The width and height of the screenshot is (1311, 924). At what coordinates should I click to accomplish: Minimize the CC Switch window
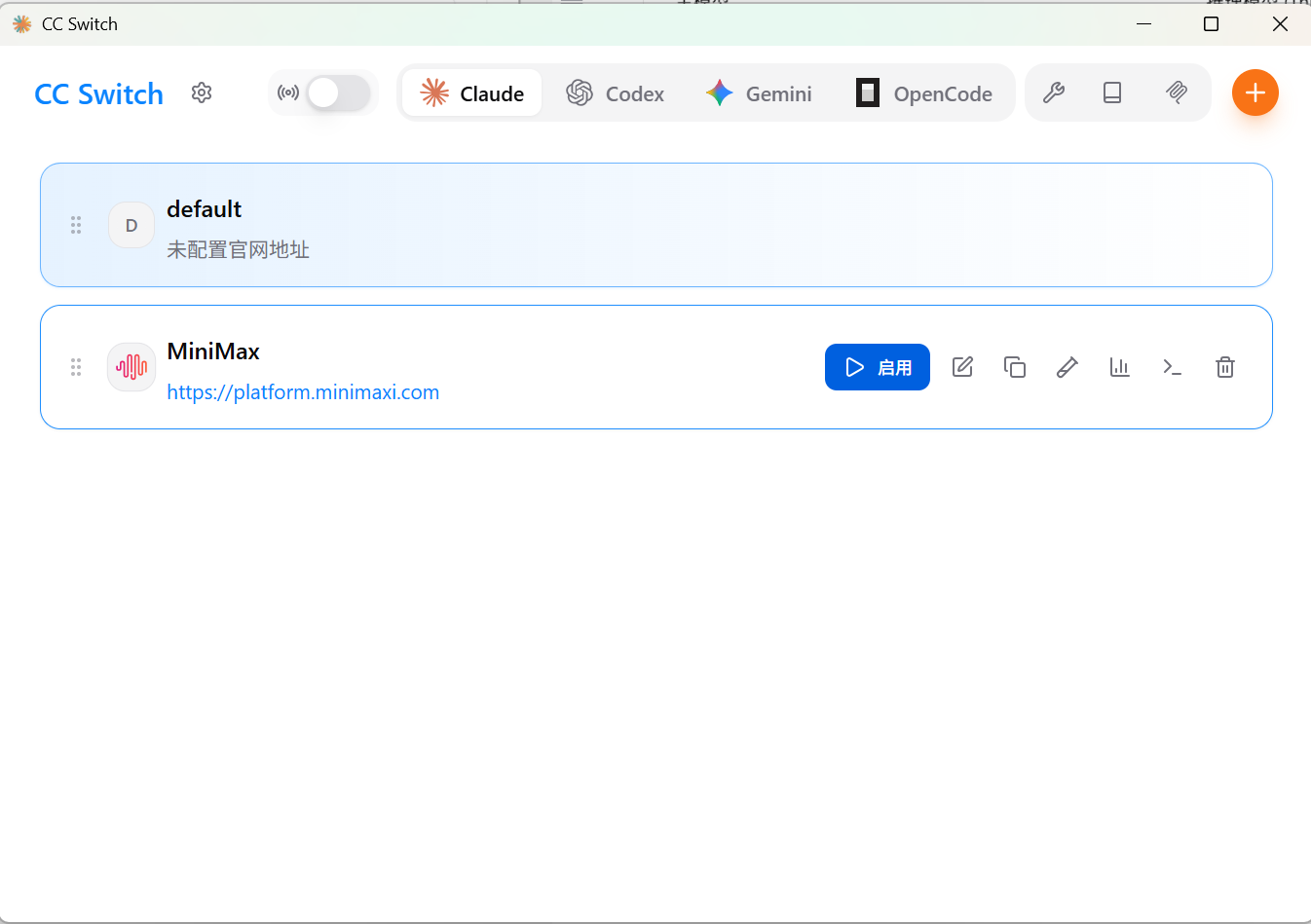(1144, 23)
